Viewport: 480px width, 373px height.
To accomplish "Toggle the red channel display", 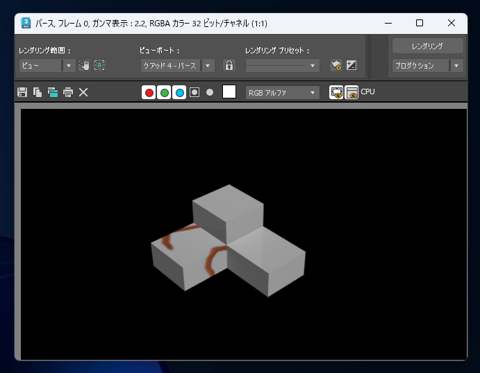I will point(149,92).
